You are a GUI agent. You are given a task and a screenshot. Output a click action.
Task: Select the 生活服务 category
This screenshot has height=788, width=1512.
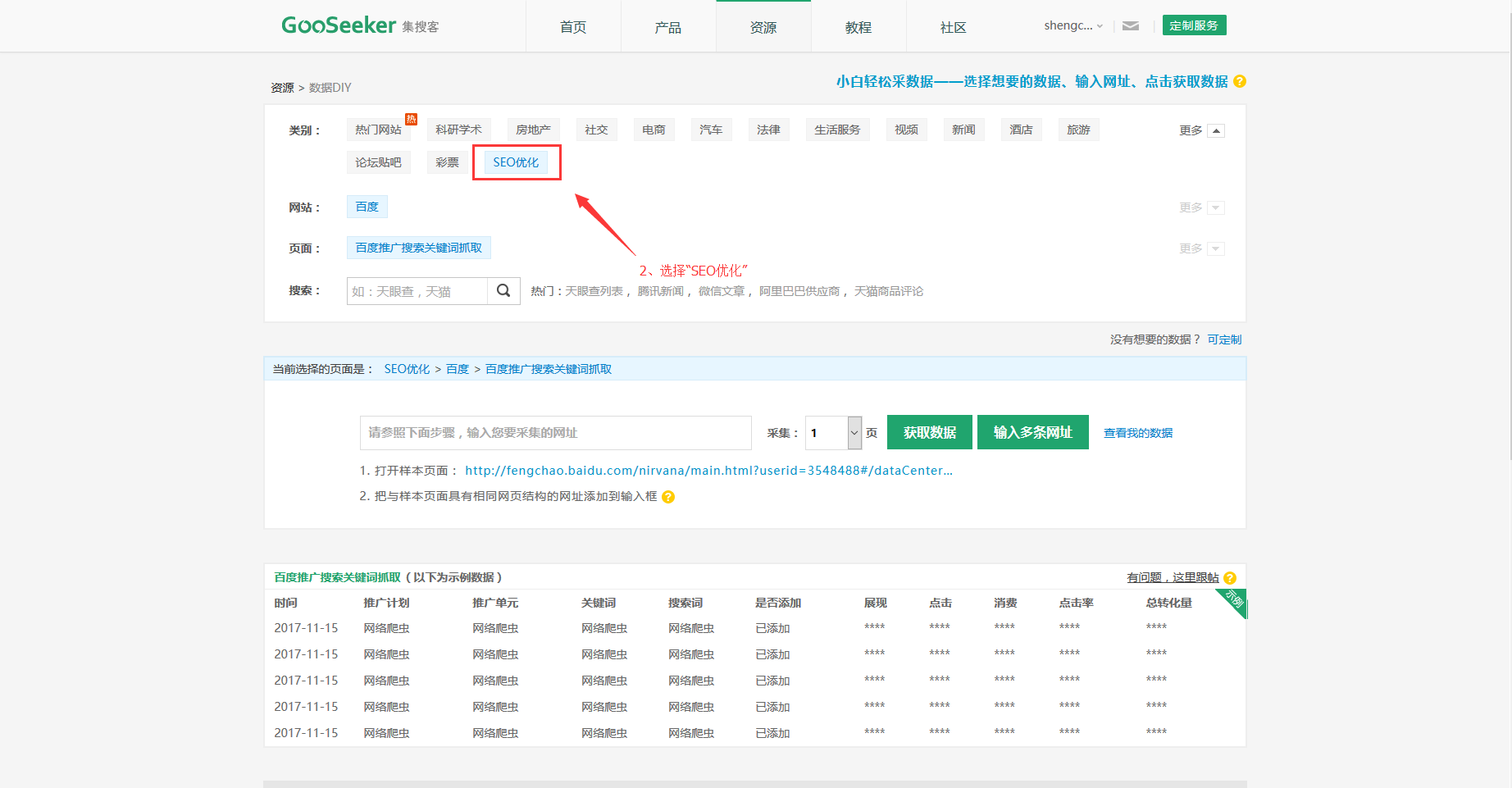pos(838,130)
